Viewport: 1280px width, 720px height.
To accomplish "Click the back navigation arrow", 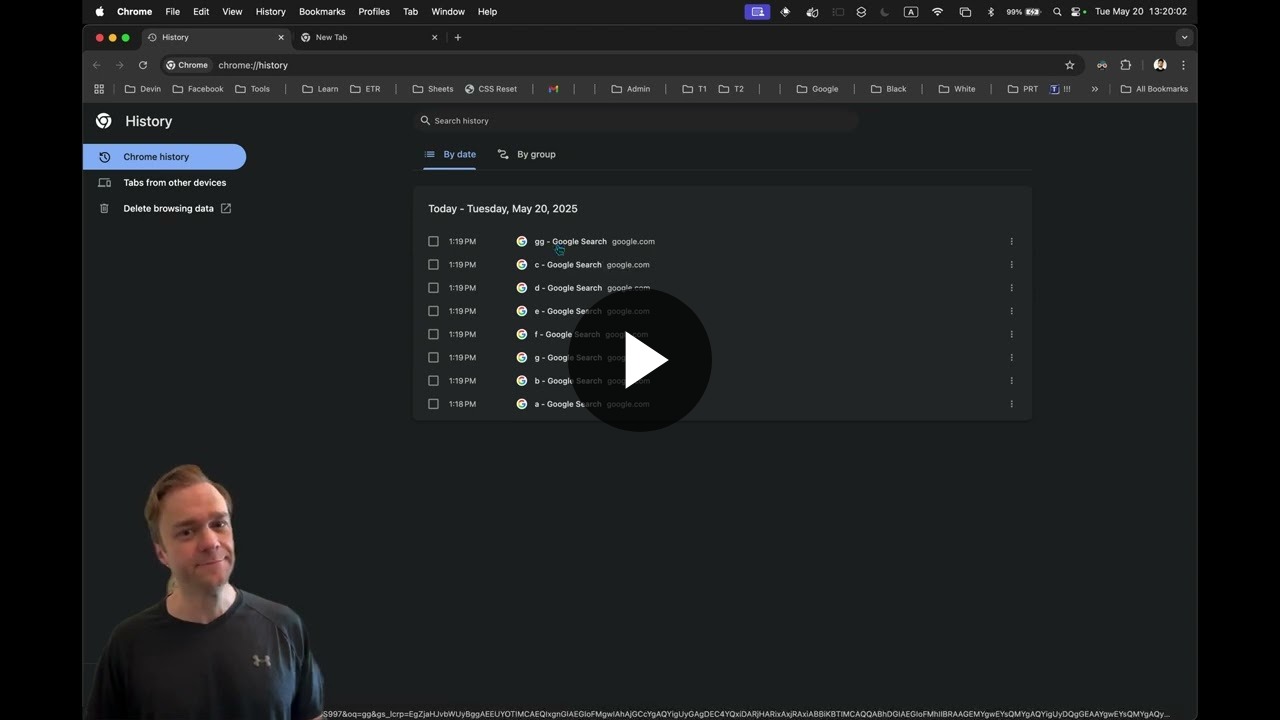I will pyautogui.click(x=96, y=64).
